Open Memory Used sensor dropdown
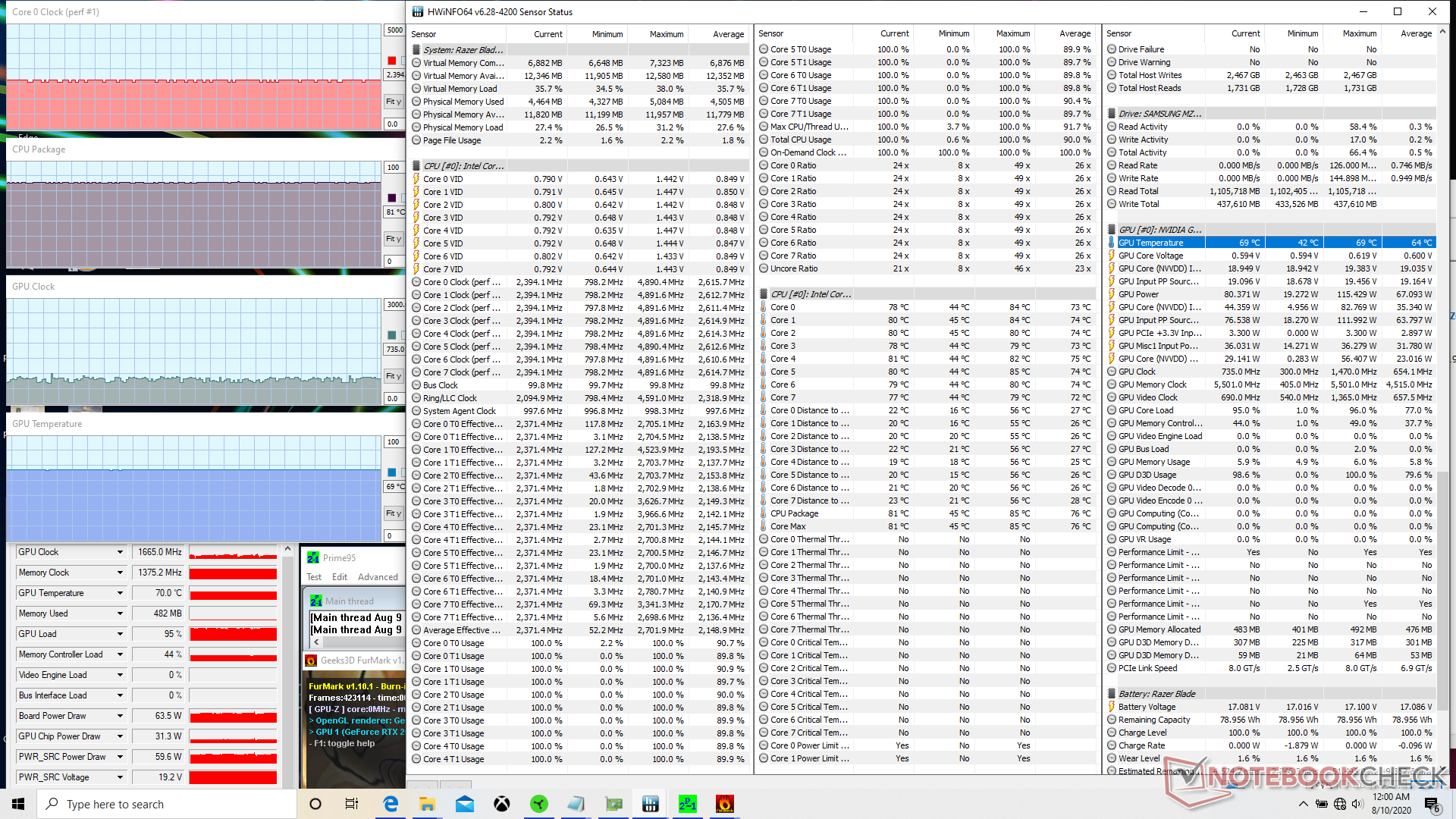1456x819 pixels. (120, 613)
